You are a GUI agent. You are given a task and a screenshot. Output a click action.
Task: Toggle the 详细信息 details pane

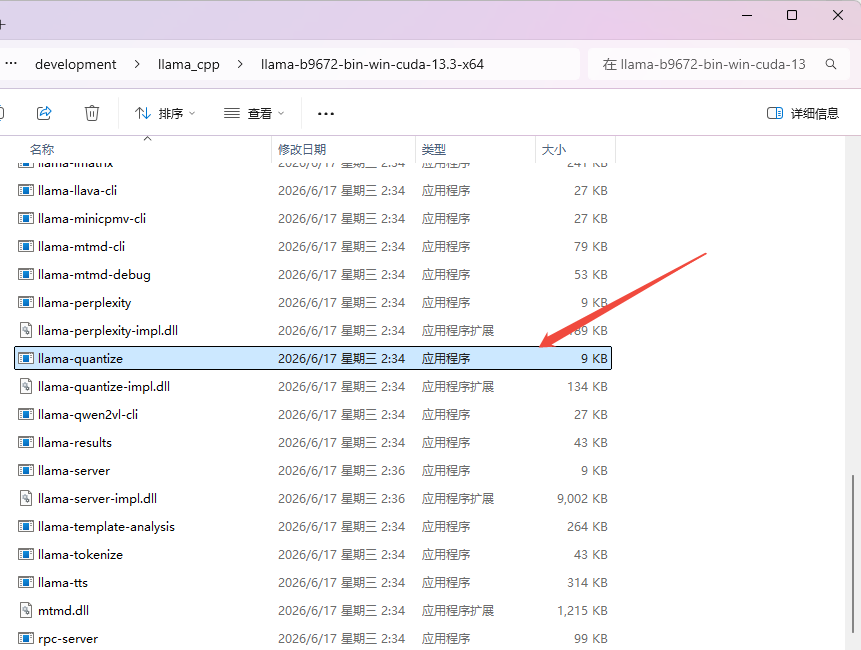click(x=803, y=114)
